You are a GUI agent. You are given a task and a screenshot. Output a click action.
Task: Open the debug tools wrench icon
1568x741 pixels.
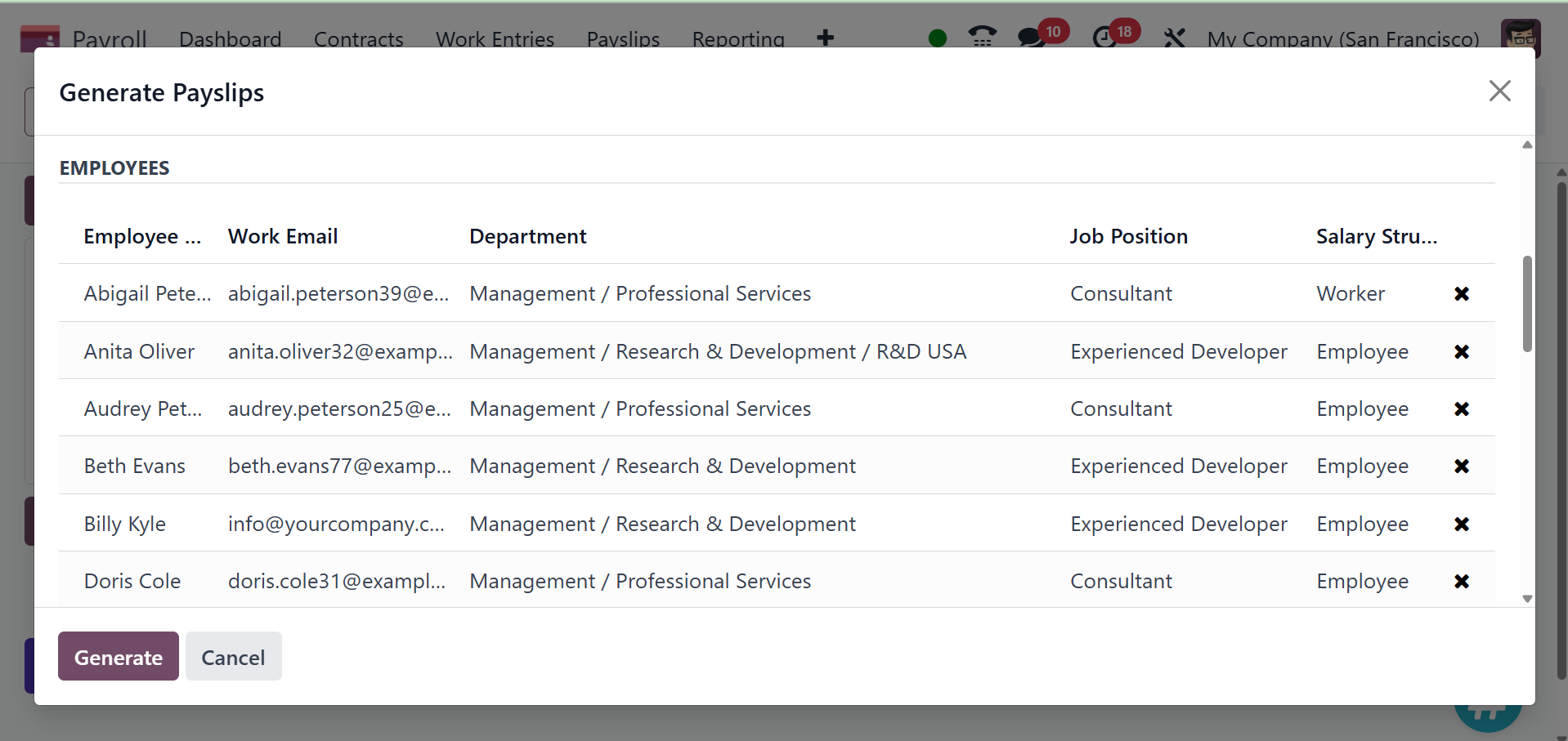(x=1174, y=38)
